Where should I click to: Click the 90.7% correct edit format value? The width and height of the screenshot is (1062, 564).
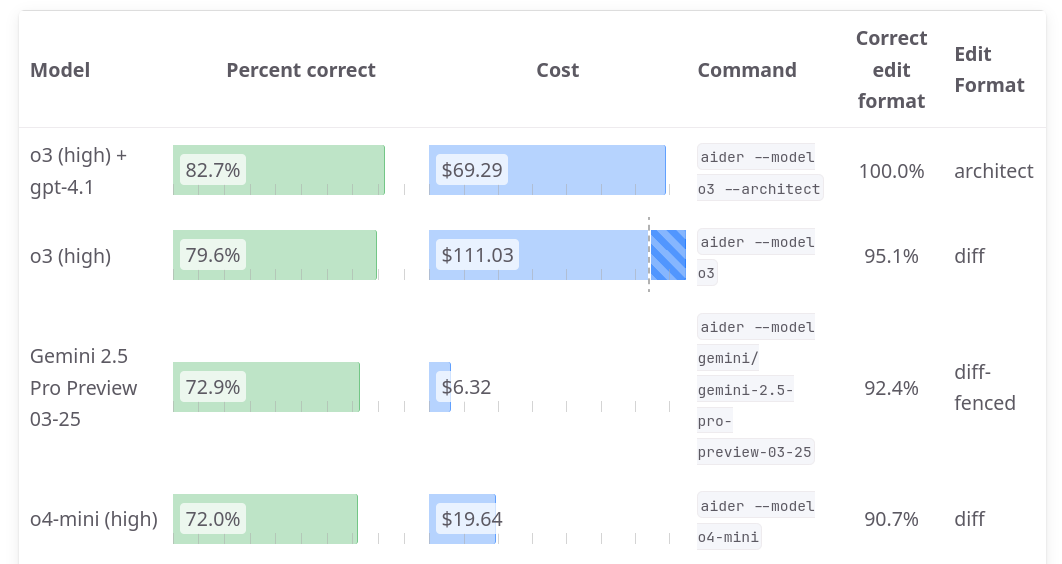891,519
